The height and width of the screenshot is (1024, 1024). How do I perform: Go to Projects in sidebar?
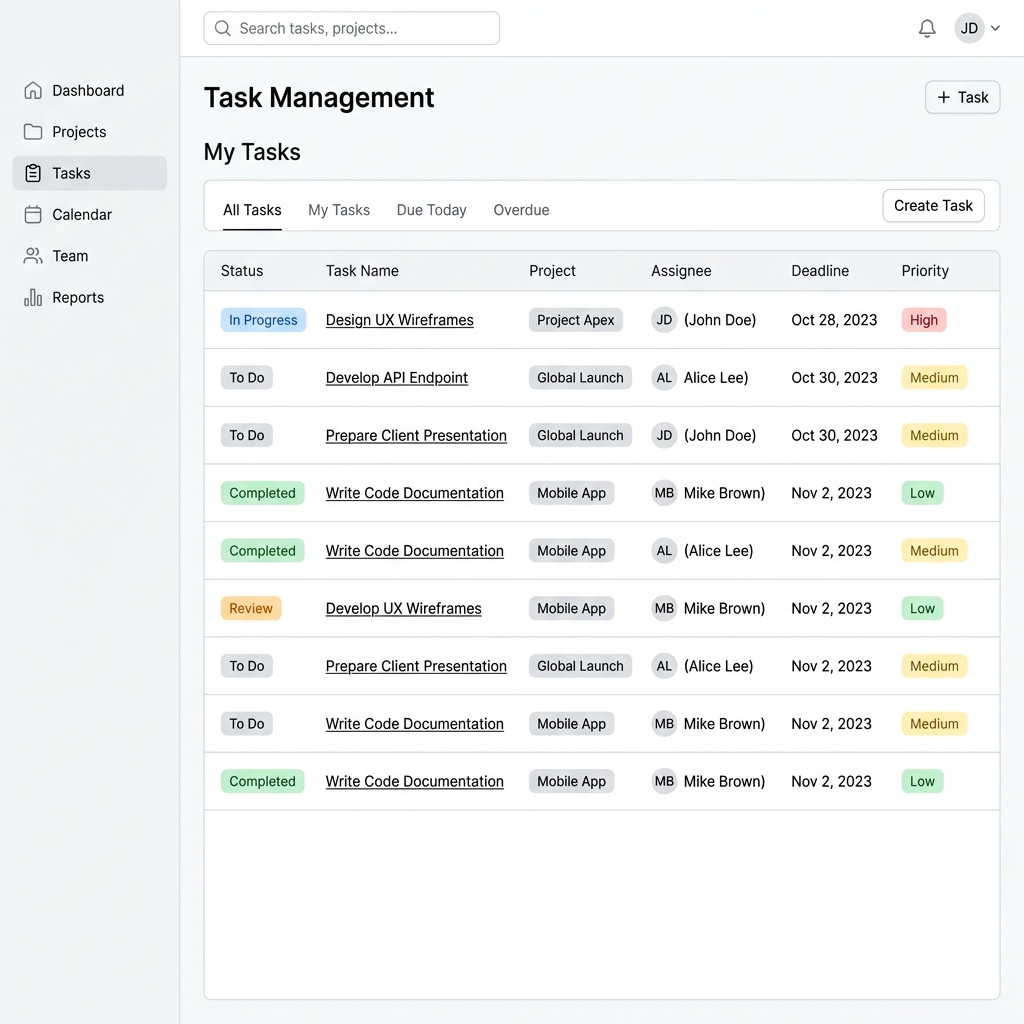coord(89,132)
